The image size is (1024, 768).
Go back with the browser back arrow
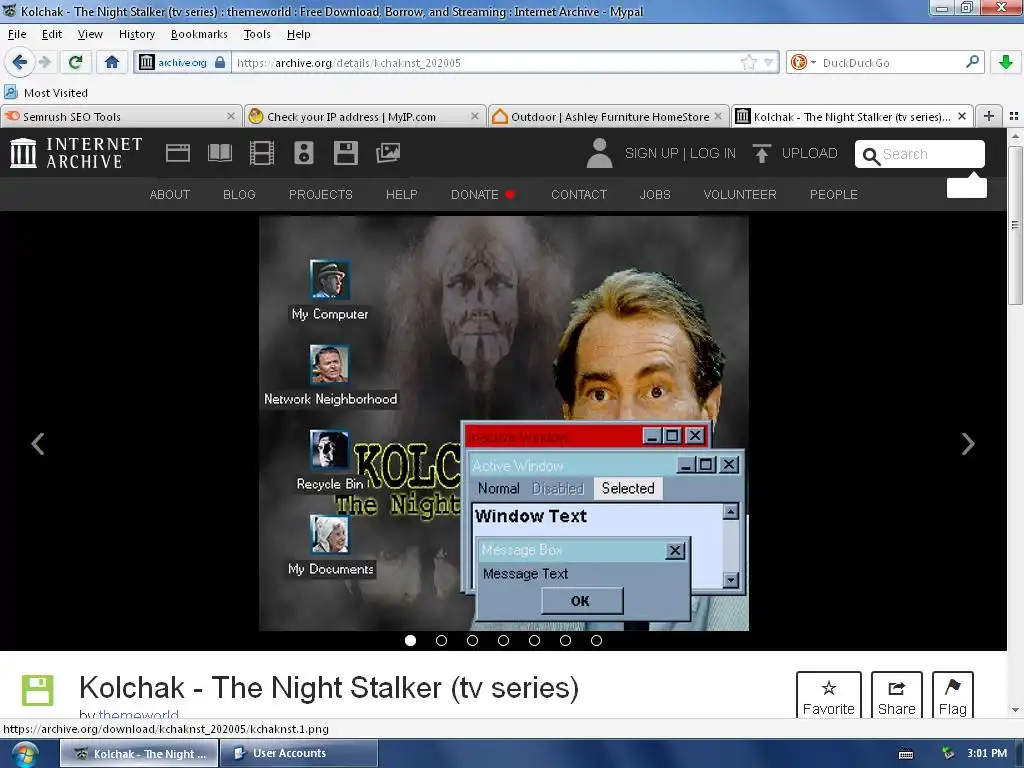(19, 62)
